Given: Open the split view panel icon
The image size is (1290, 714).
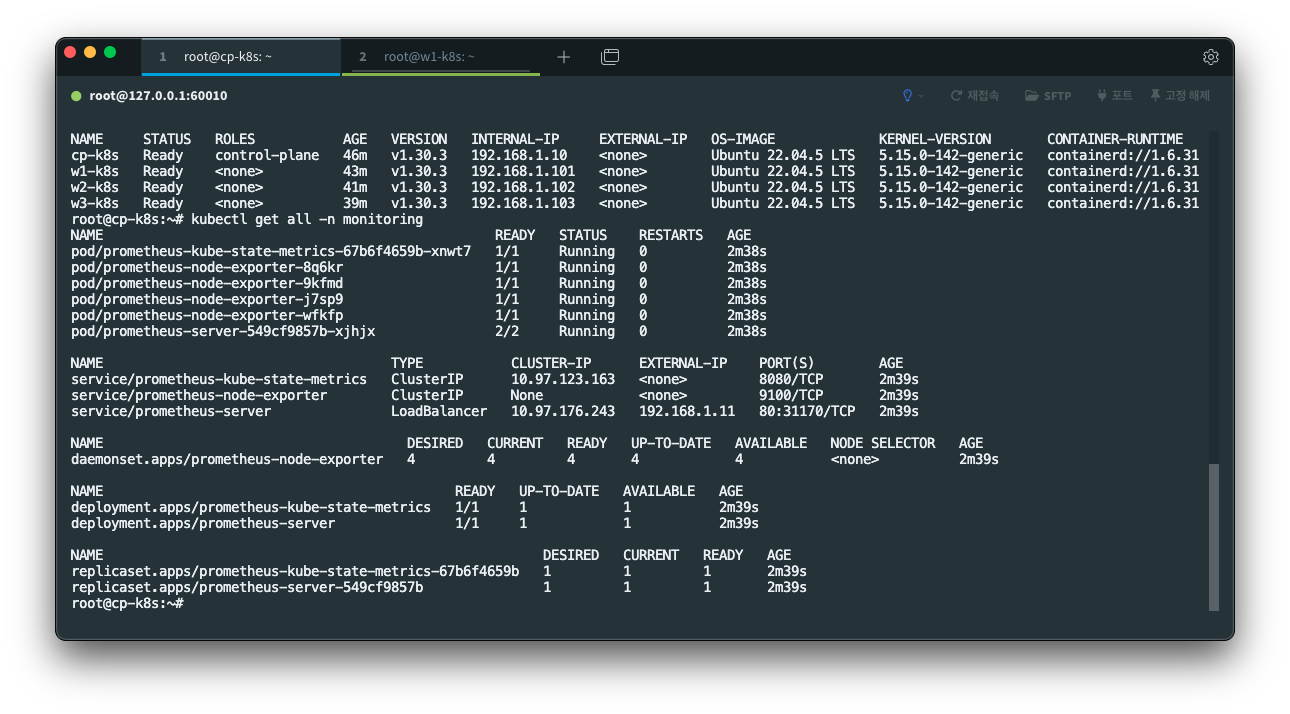Looking at the screenshot, I should coord(610,57).
